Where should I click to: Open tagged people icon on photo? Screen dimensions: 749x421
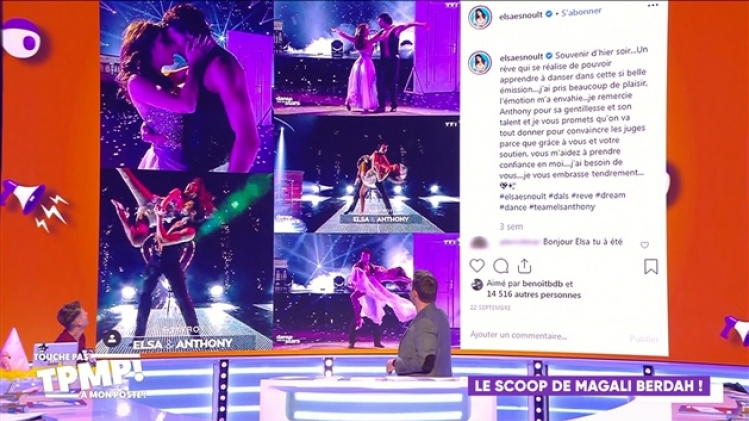point(112,339)
